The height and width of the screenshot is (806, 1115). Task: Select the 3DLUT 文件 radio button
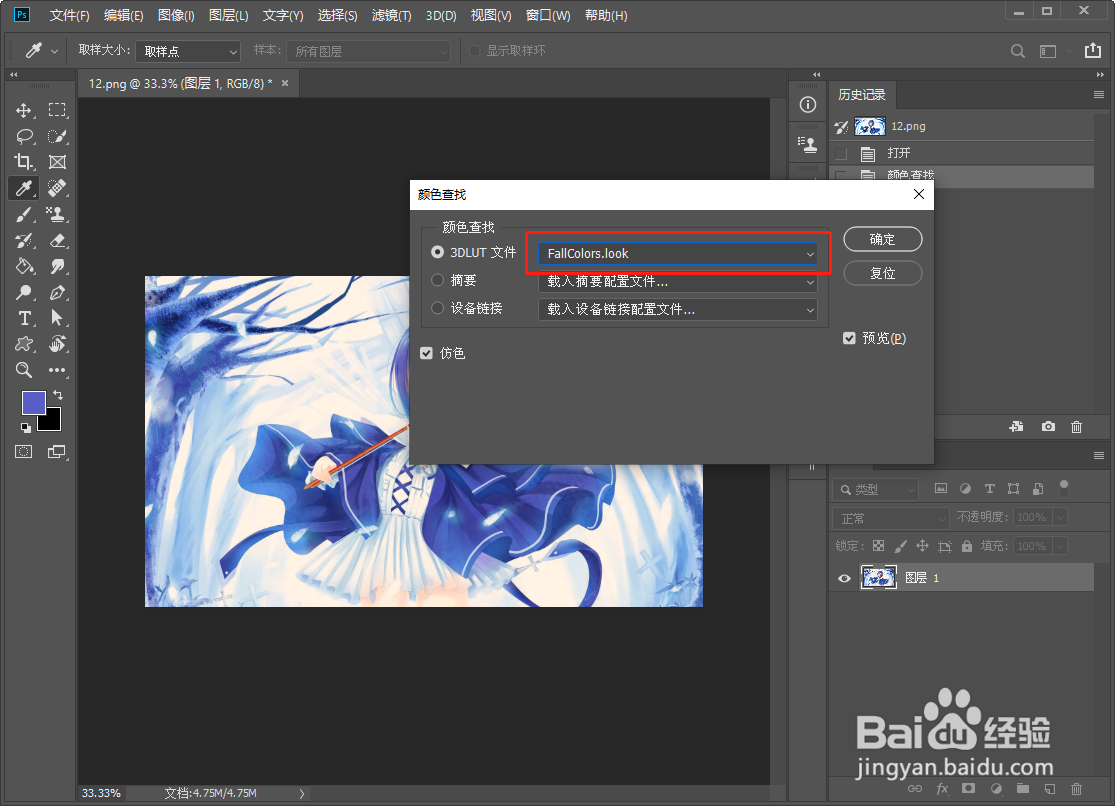coord(437,253)
